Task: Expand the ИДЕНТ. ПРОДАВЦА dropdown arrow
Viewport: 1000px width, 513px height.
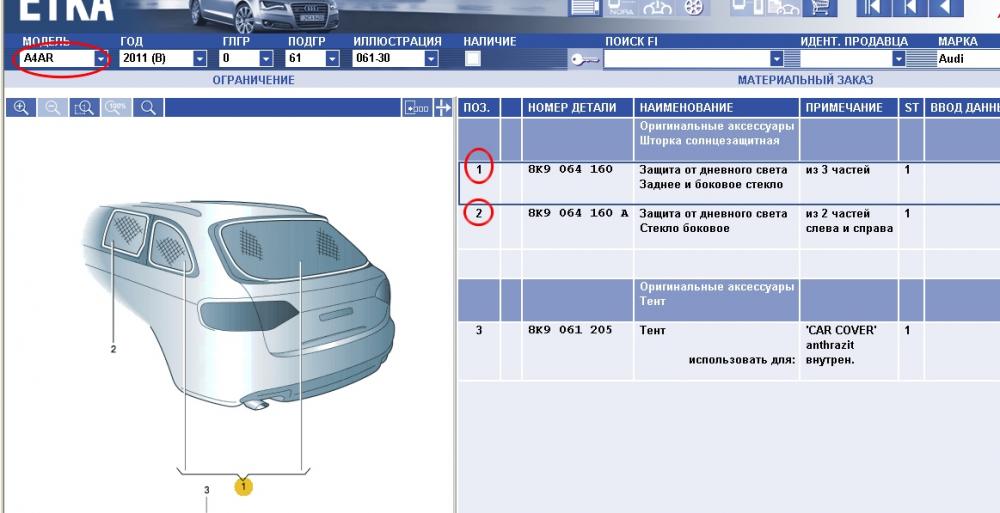Action: (899, 59)
